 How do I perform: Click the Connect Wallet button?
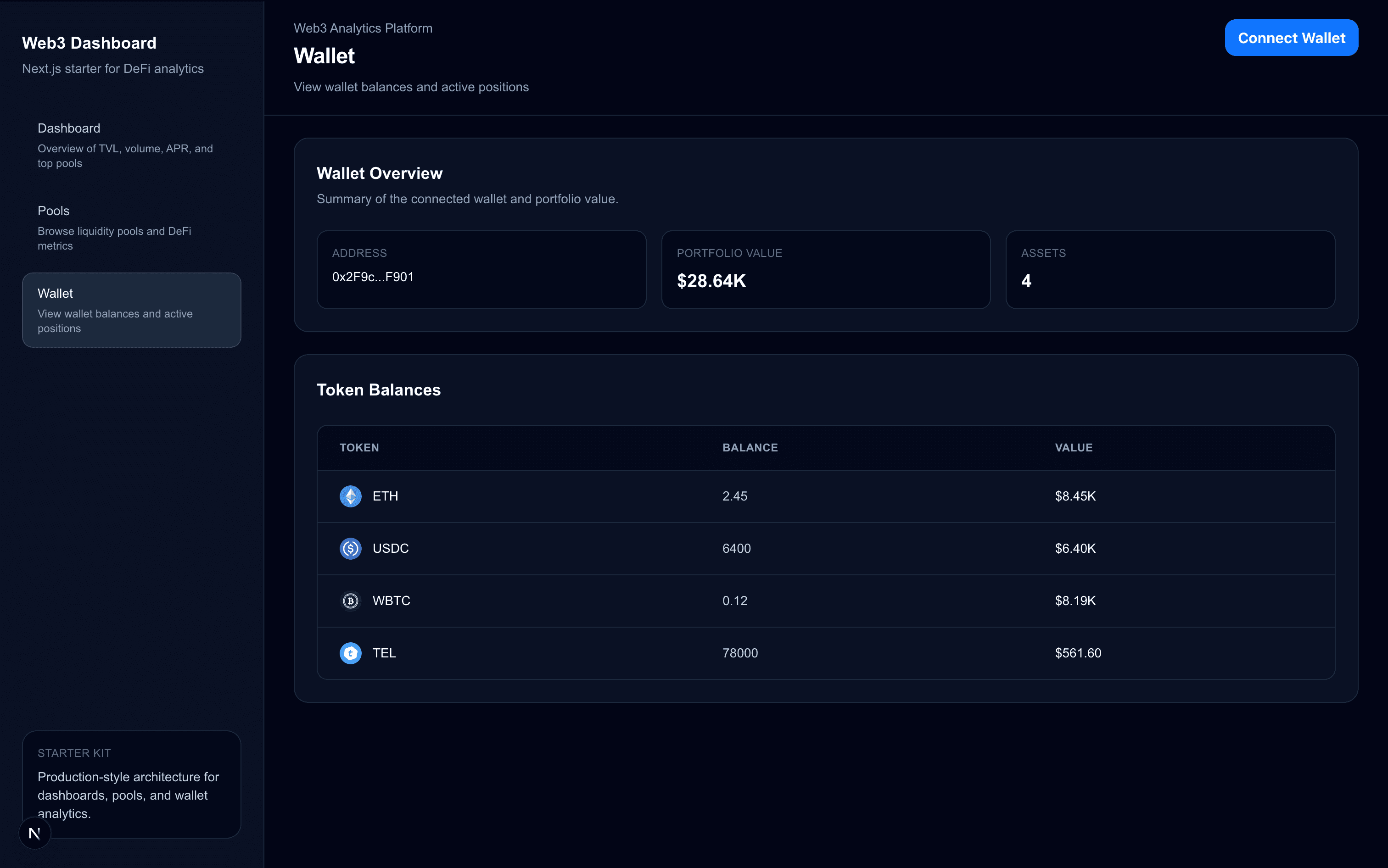point(1291,38)
